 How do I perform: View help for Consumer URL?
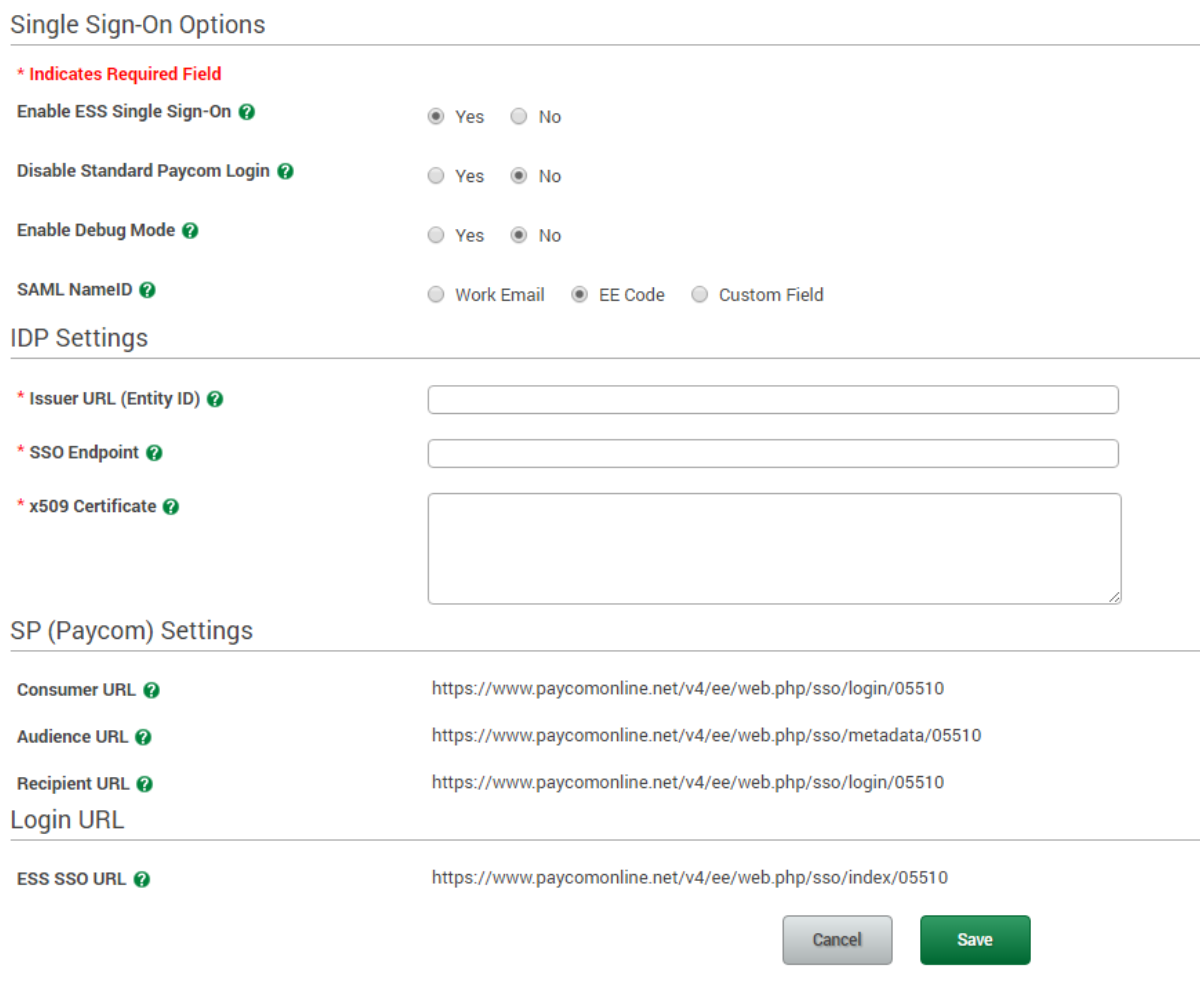[x=150, y=689]
